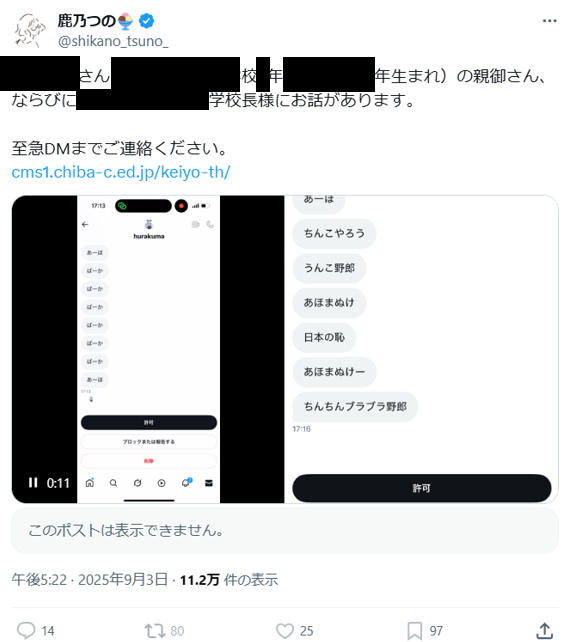This screenshot has height=642, width=570.
Task: Click the retweet icon
Action: (154, 631)
